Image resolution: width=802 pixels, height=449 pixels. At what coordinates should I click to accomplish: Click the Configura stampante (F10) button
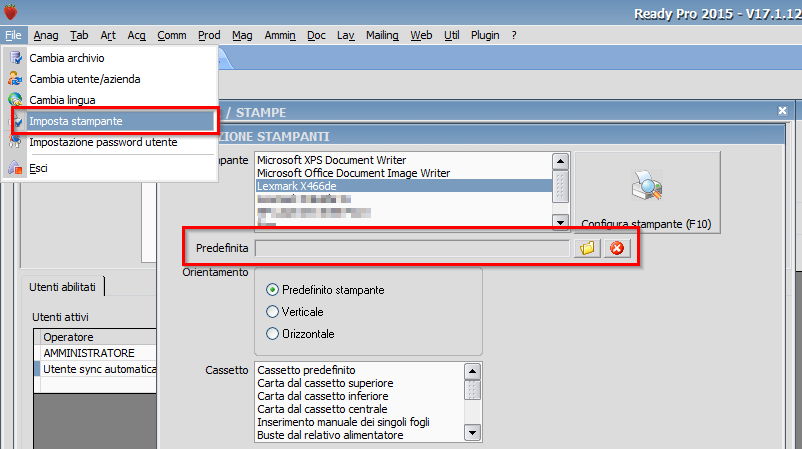point(647,192)
